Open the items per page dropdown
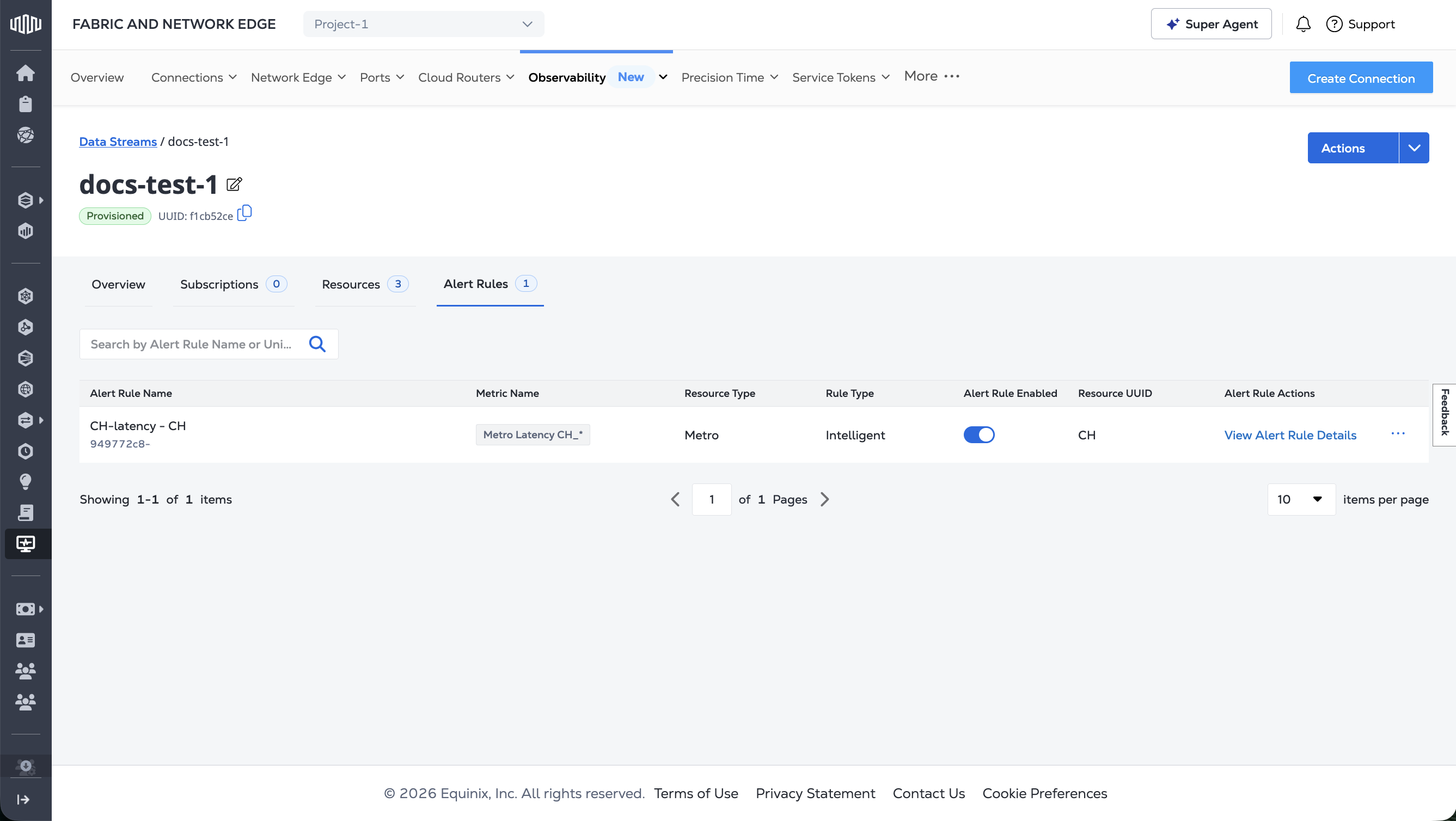The width and height of the screenshot is (1456, 821). (x=1301, y=499)
